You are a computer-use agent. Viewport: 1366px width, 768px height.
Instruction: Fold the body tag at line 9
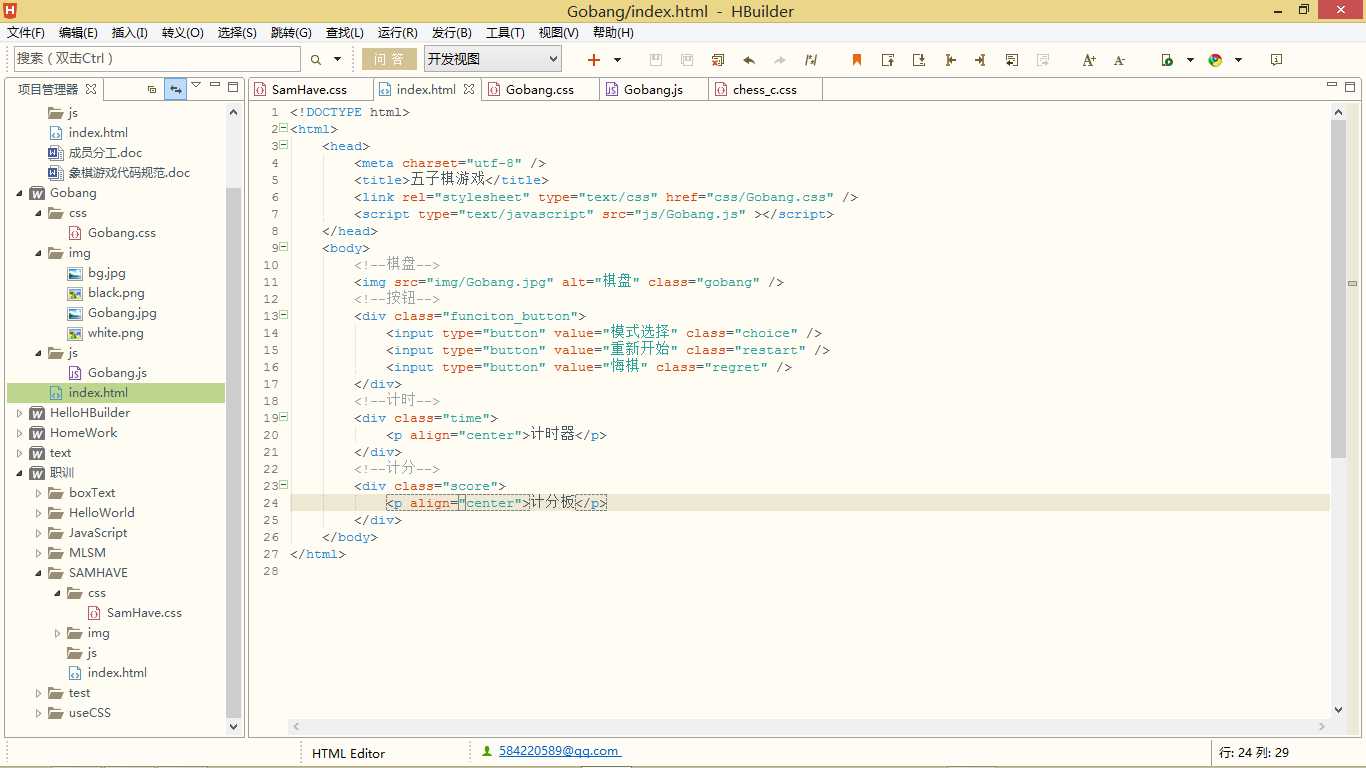click(x=284, y=248)
